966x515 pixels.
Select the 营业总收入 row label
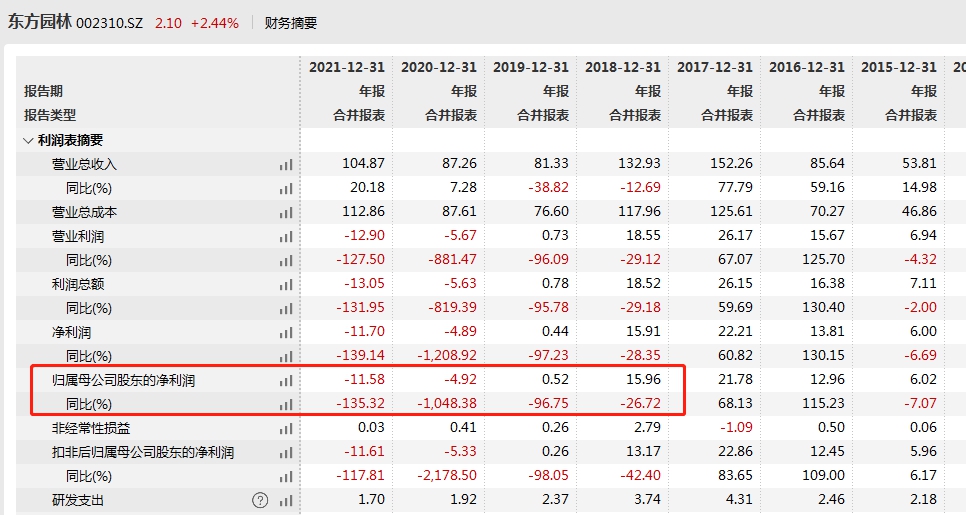click(x=84, y=164)
